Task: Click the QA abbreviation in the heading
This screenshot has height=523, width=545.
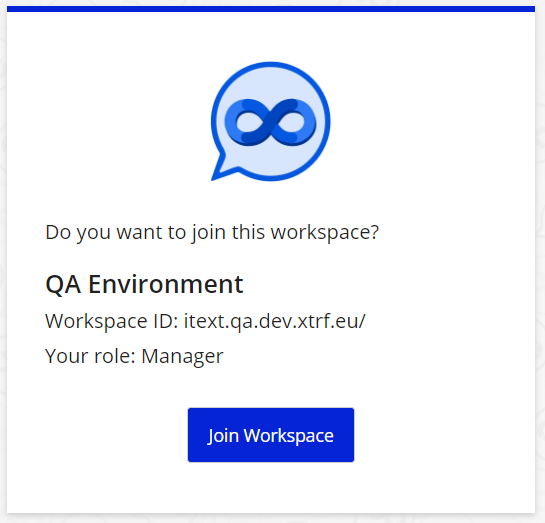Action: pyautogui.click(x=63, y=284)
